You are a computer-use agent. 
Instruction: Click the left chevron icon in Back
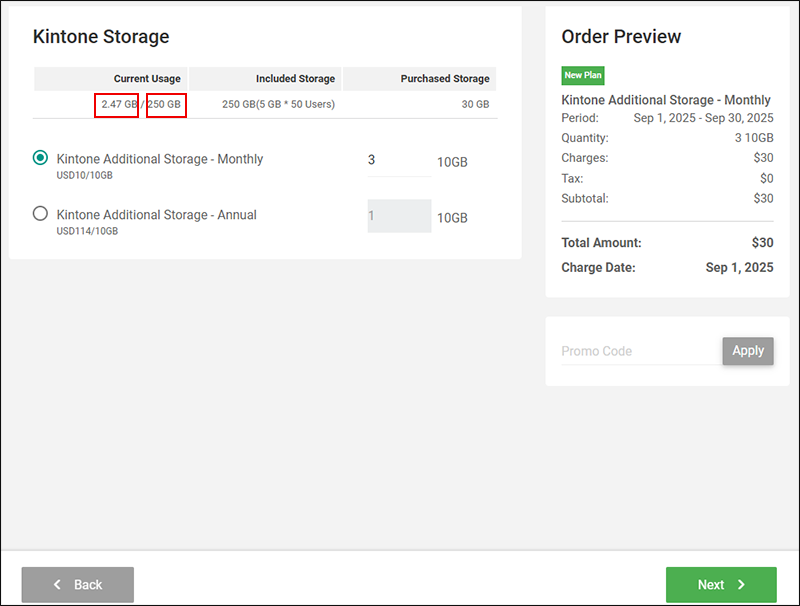click(x=58, y=584)
